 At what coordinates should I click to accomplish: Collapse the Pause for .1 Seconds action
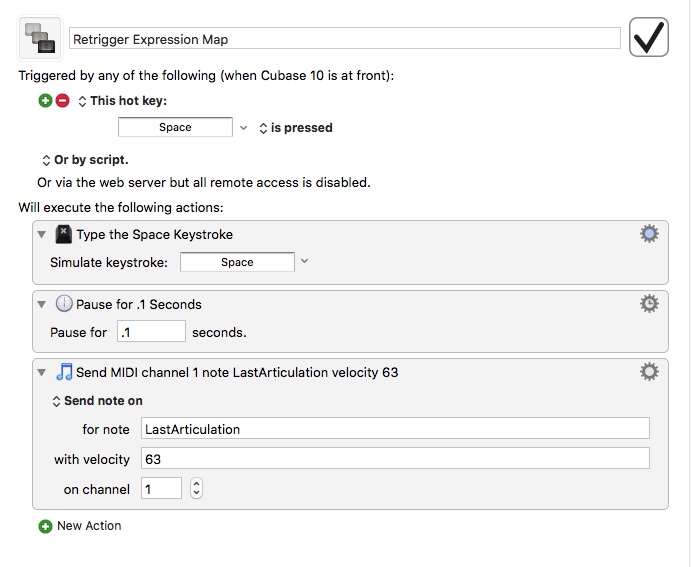click(x=42, y=304)
